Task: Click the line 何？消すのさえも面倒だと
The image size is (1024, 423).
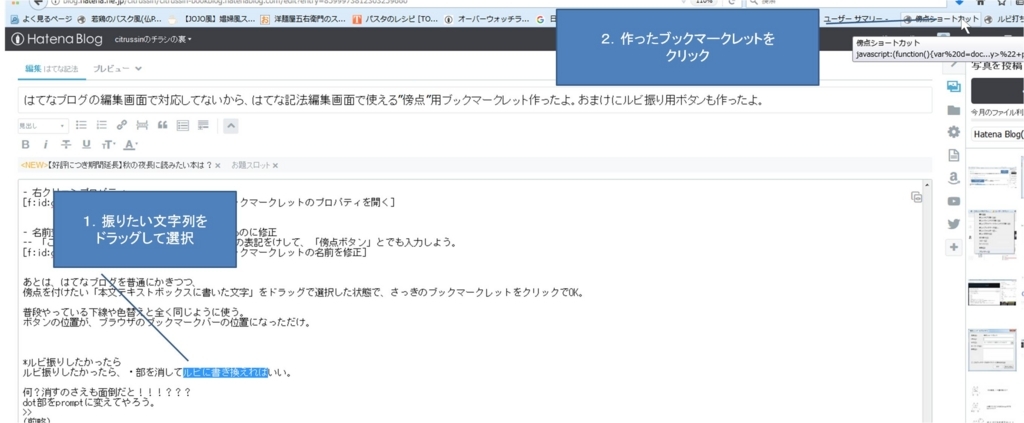Action: tap(106, 392)
